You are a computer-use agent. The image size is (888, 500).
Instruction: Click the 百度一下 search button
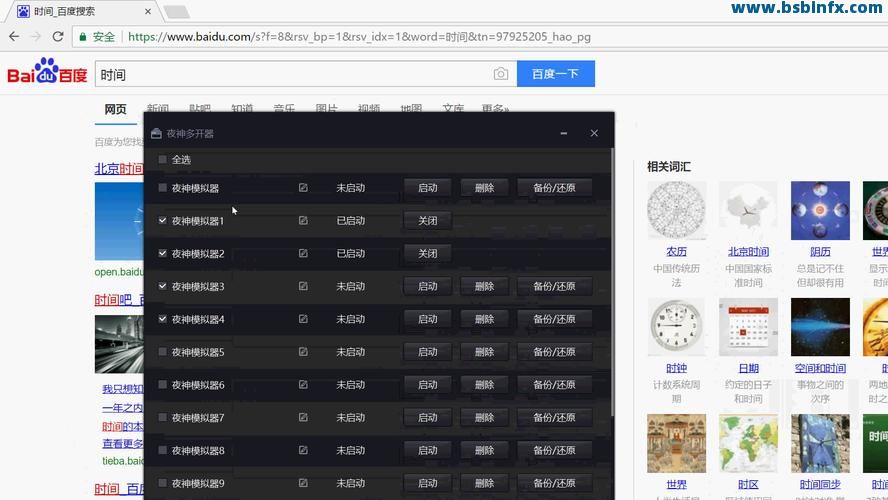(556, 74)
